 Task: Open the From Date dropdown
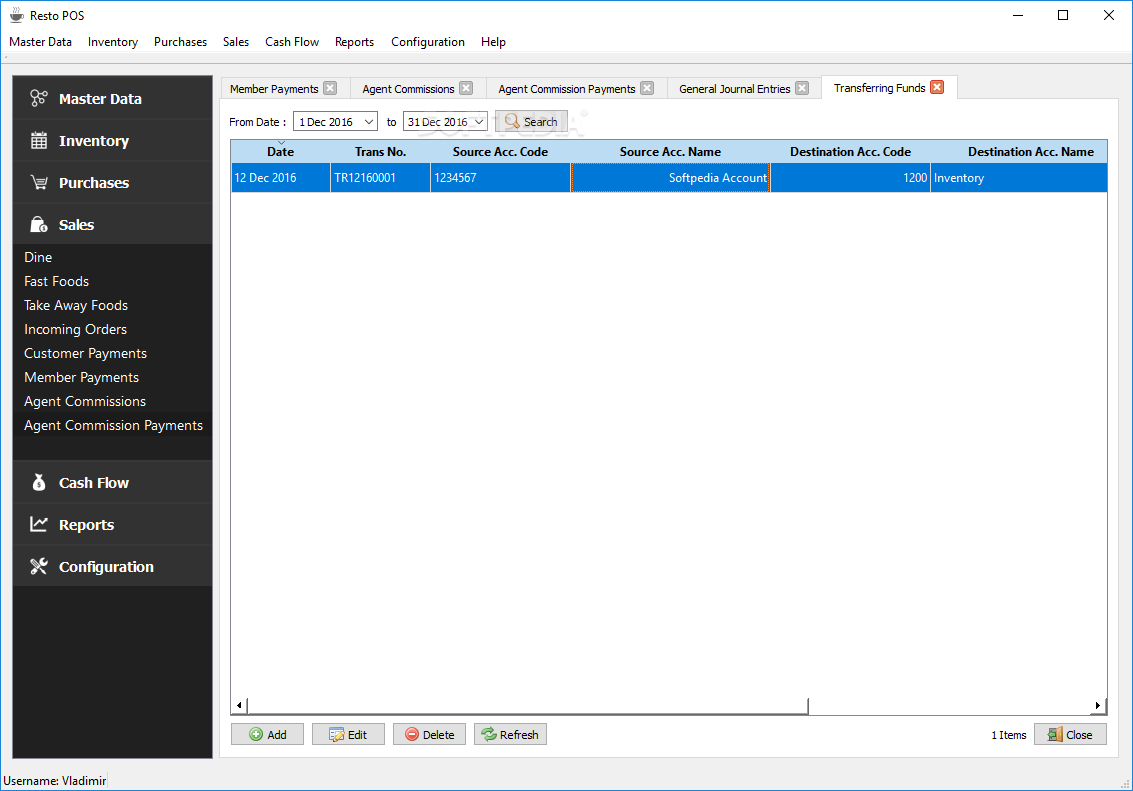(x=369, y=121)
